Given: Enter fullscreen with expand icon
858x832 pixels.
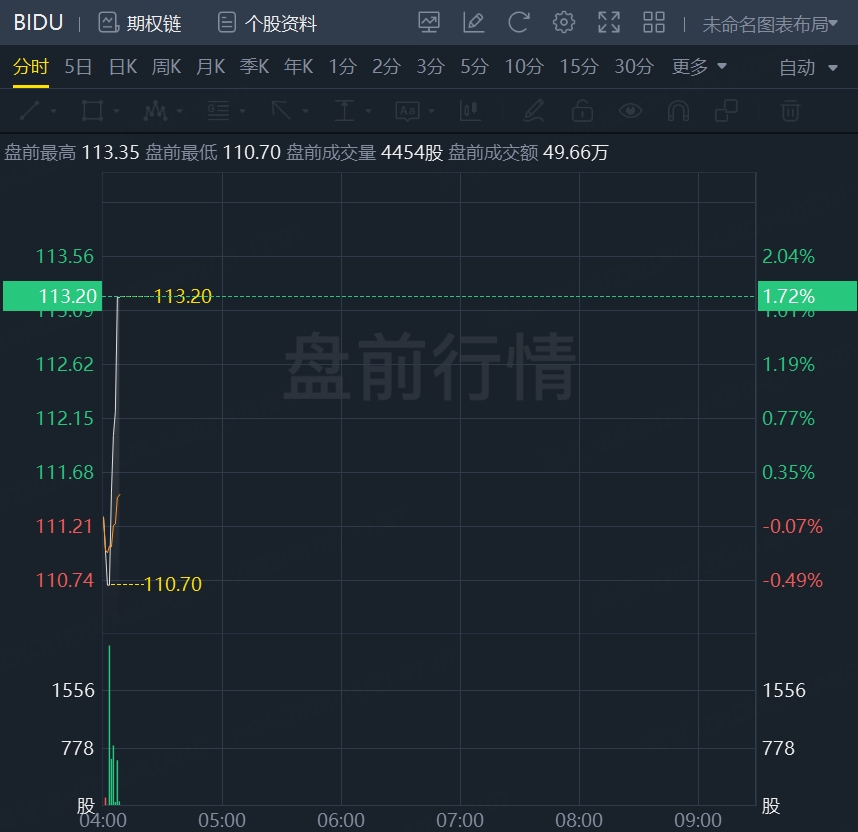Looking at the screenshot, I should point(608,22).
